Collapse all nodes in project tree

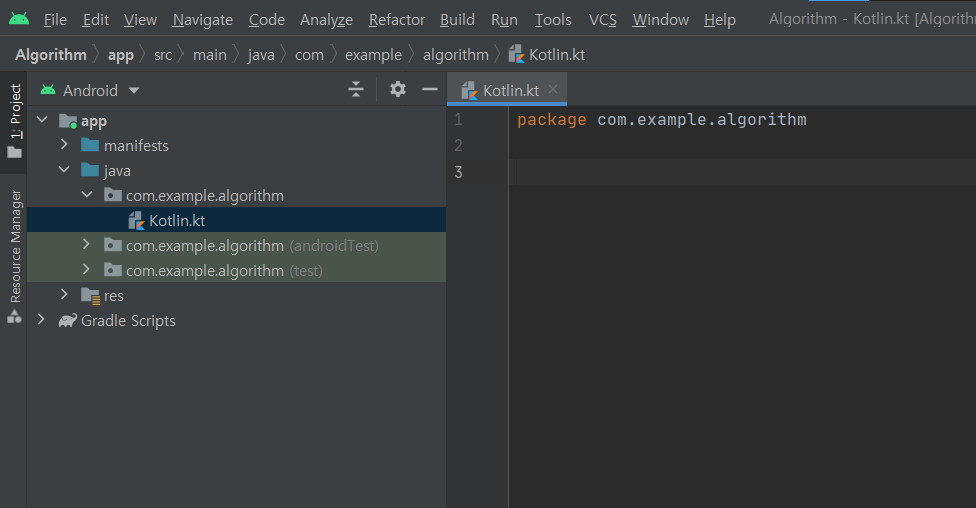point(356,90)
